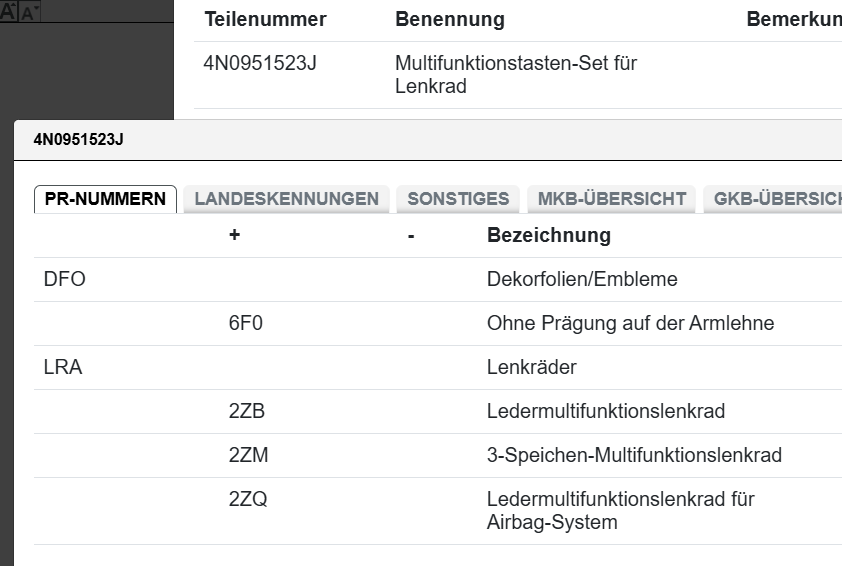Screen dimensions: 842x566
Task: Select the LRA family row
Action: pos(63,368)
